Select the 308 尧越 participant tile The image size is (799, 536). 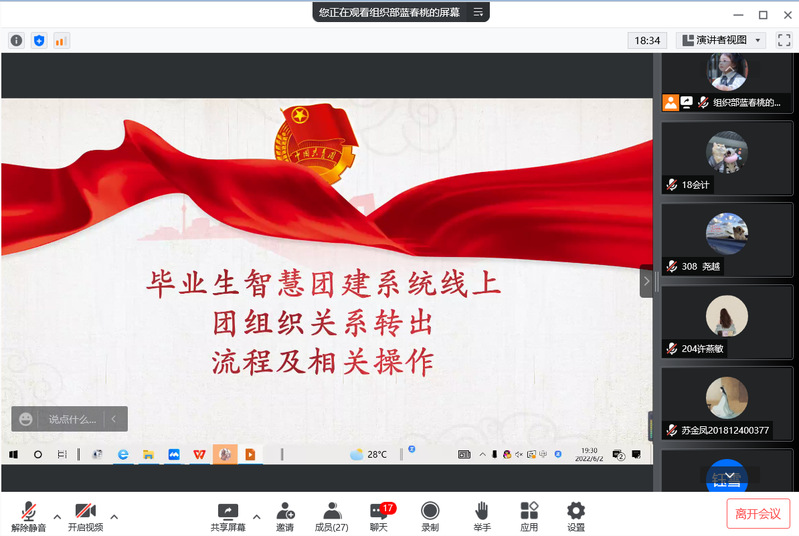727,240
